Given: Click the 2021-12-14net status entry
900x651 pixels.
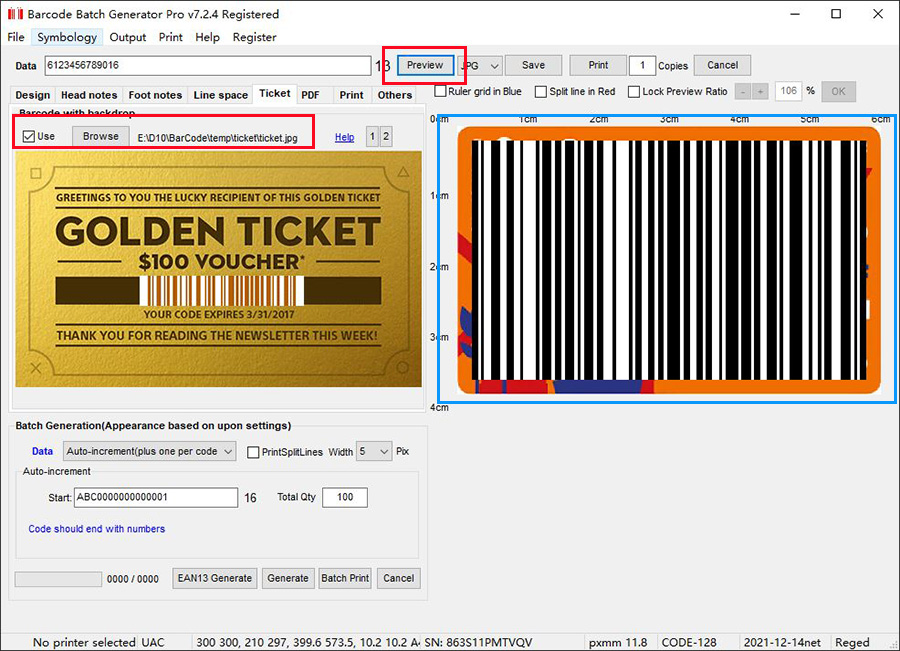Looking at the screenshot, I should (x=782, y=642).
